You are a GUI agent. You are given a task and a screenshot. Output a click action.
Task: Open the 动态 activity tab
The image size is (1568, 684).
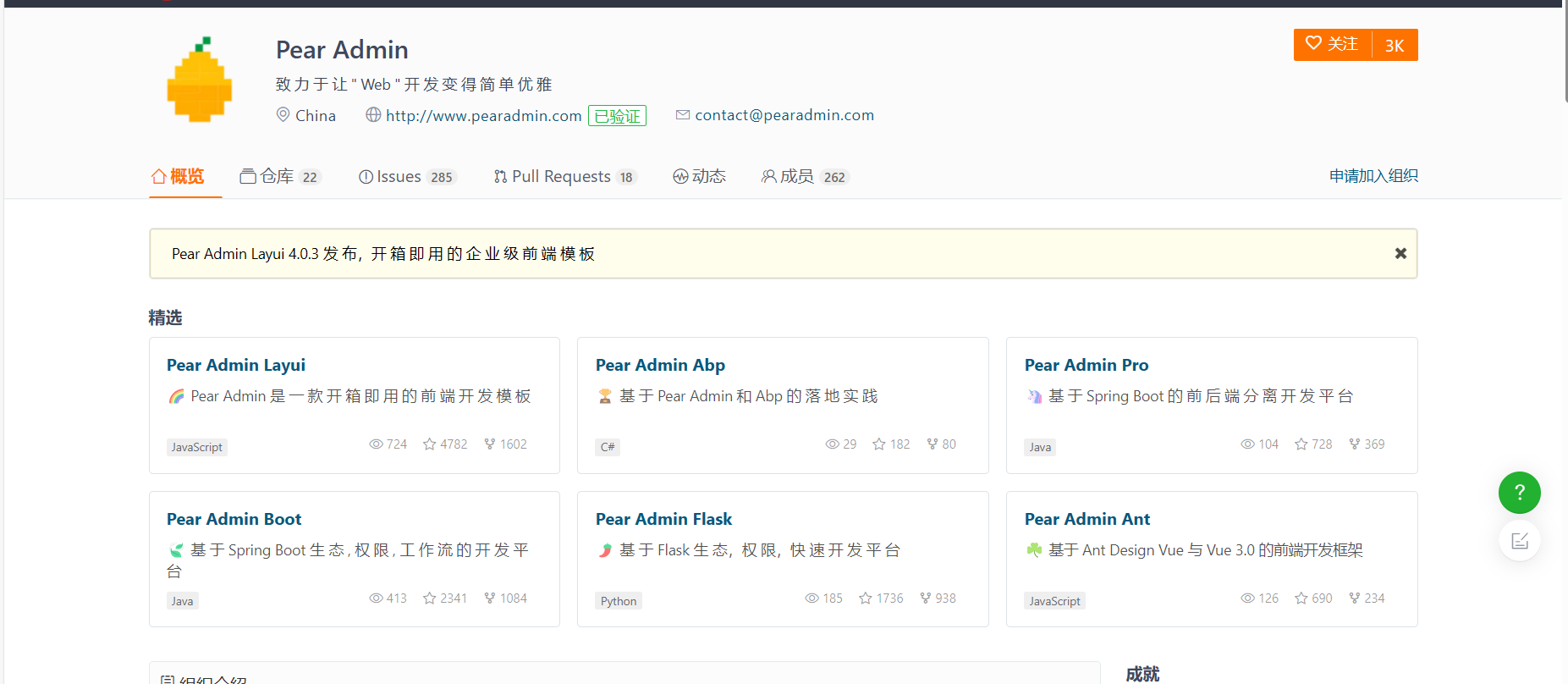tap(700, 176)
